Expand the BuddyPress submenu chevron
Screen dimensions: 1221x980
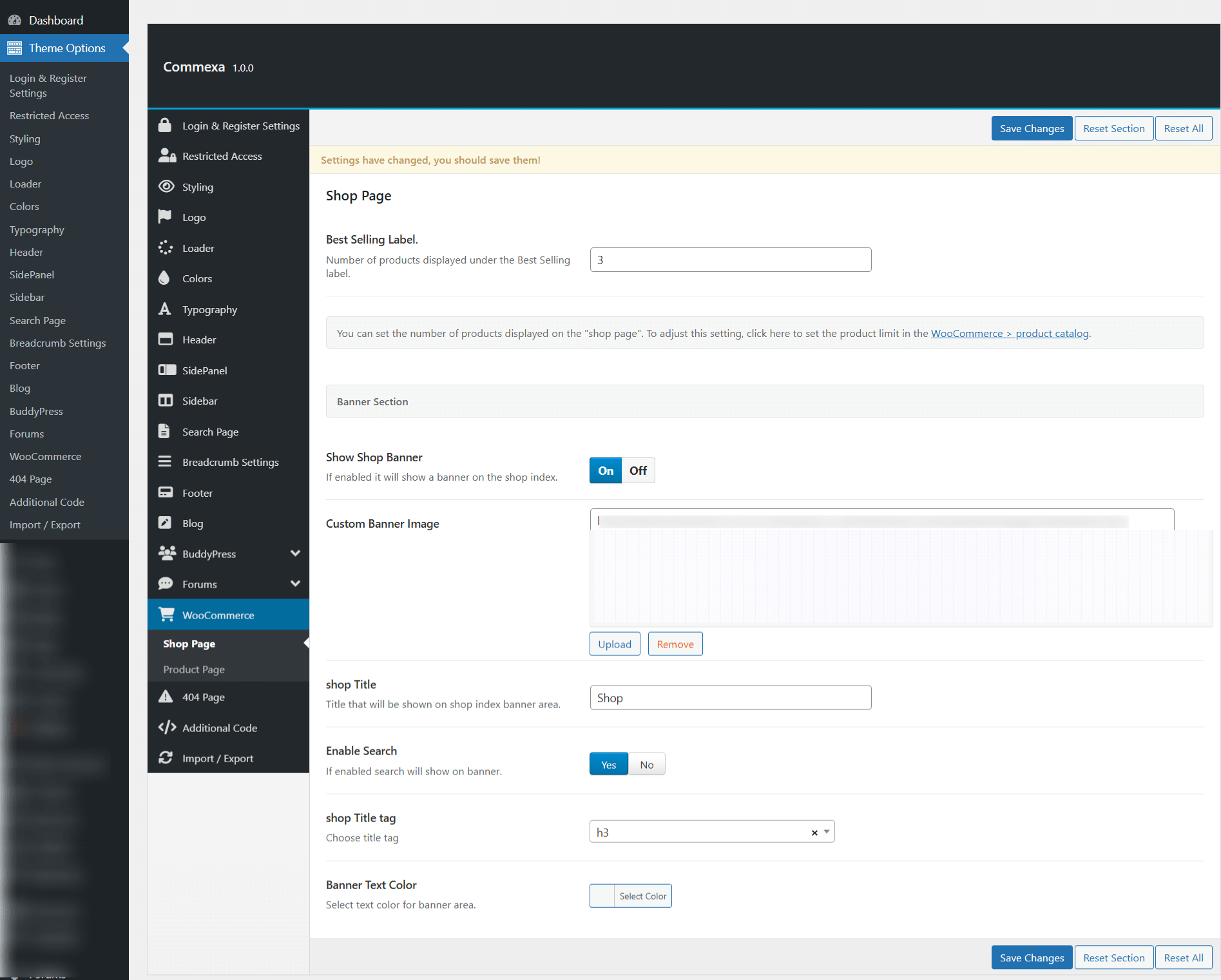(295, 553)
